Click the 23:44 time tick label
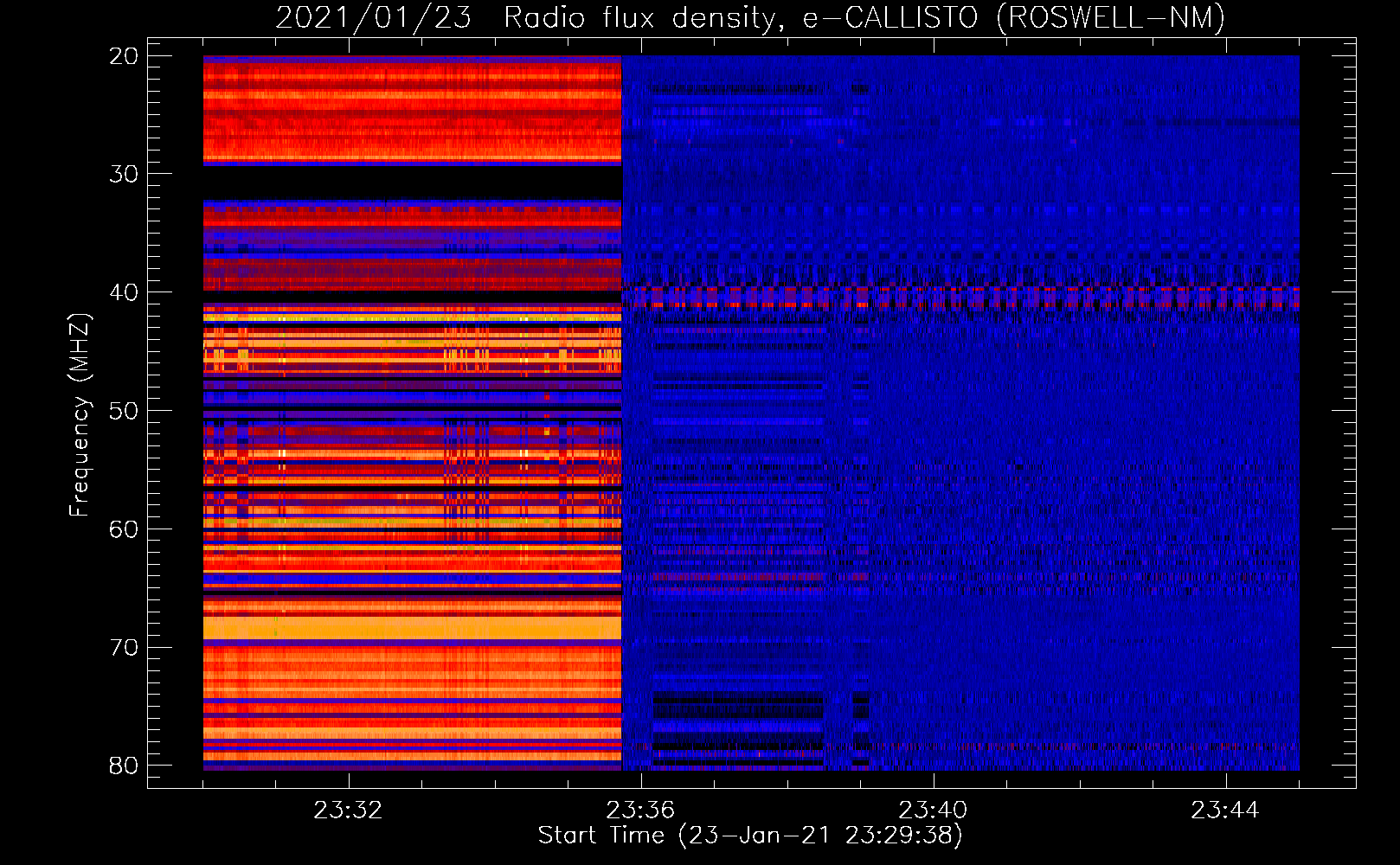This screenshot has width=1400, height=865. coord(1225,810)
